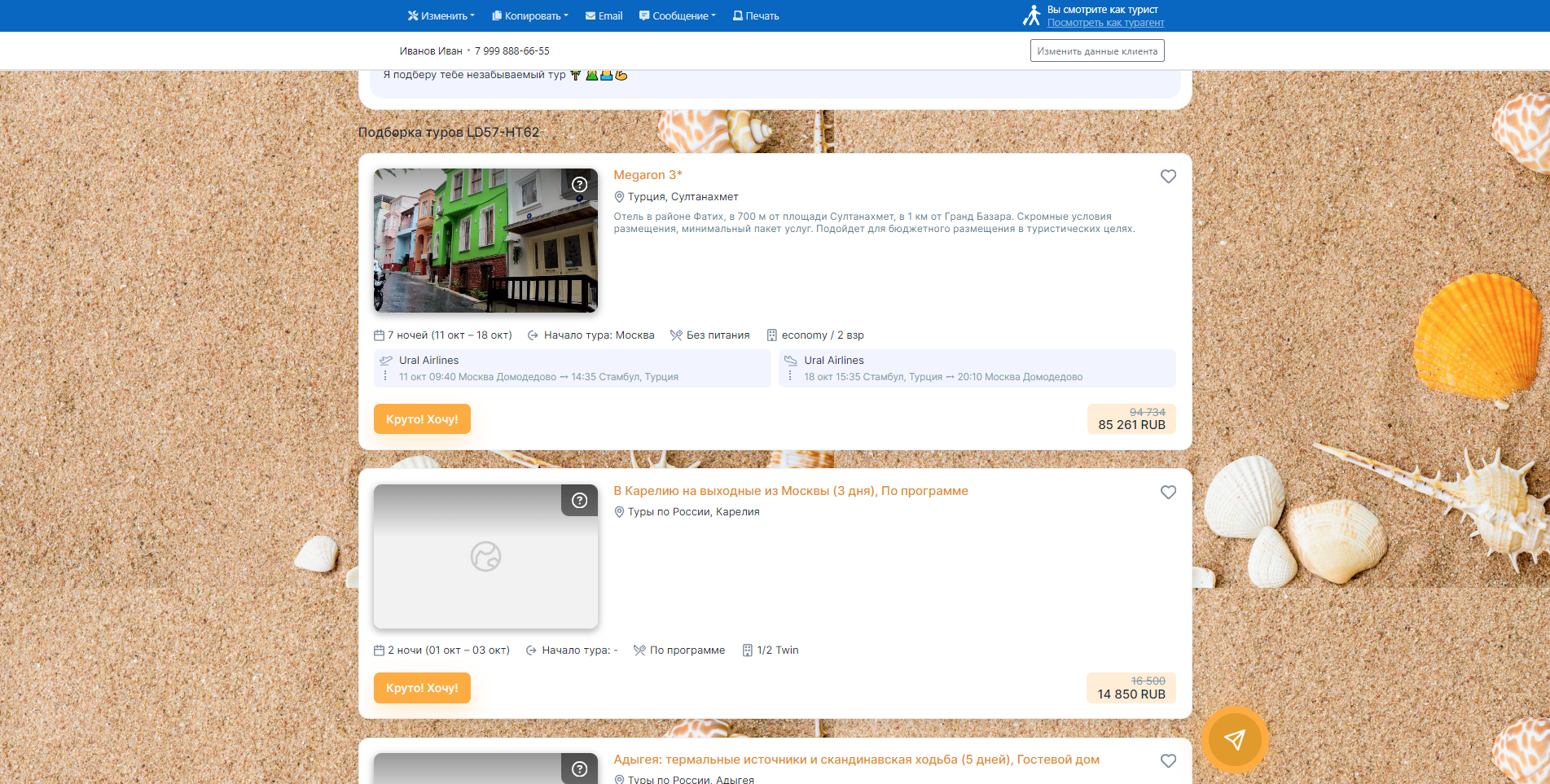Viewport: 1550px width, 784px height.
Task: Open the Megaron hotel photo thumbnail
Action: 485,240
